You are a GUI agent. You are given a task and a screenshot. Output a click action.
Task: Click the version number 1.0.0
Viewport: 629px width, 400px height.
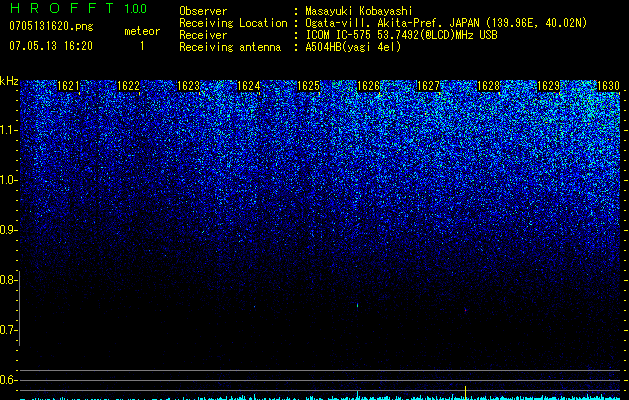click(136, 8)
